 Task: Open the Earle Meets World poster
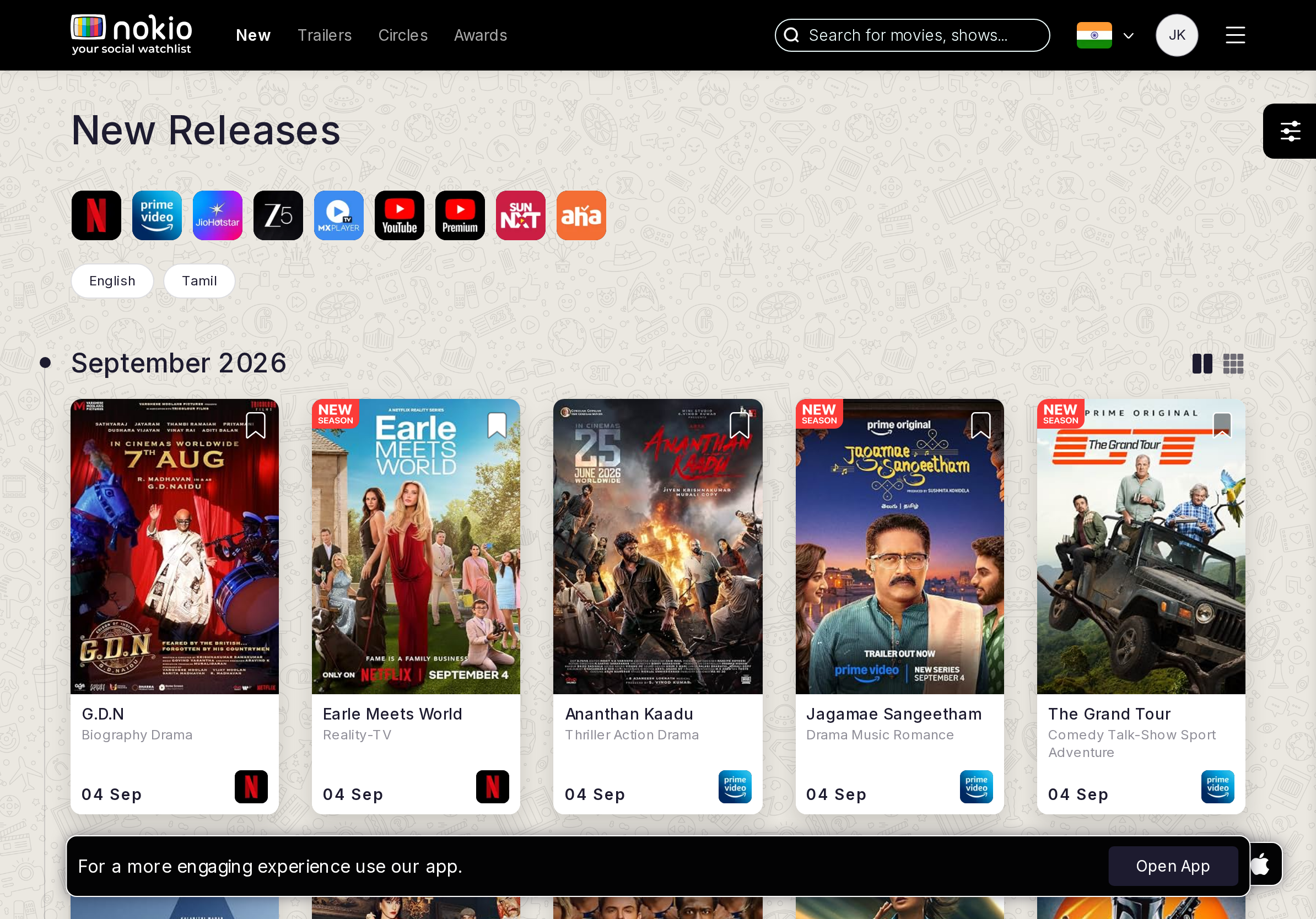click(x=416, y=547)
